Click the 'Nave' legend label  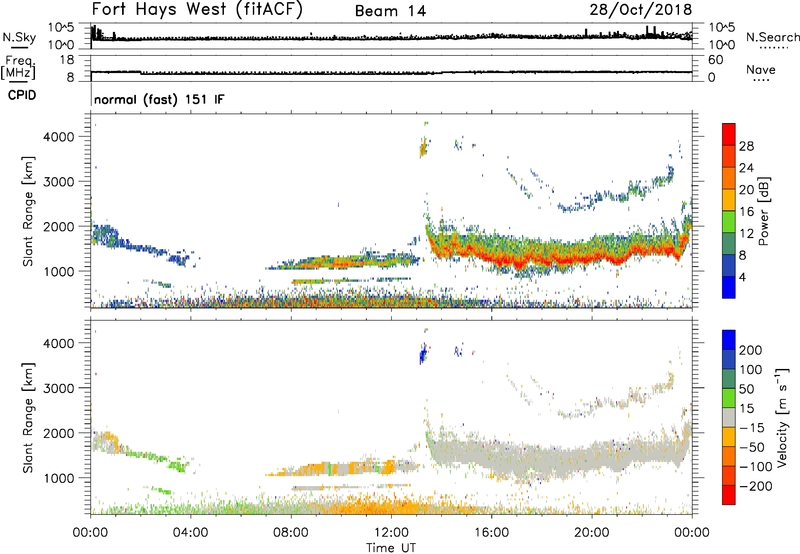click(x=761, y=69)
